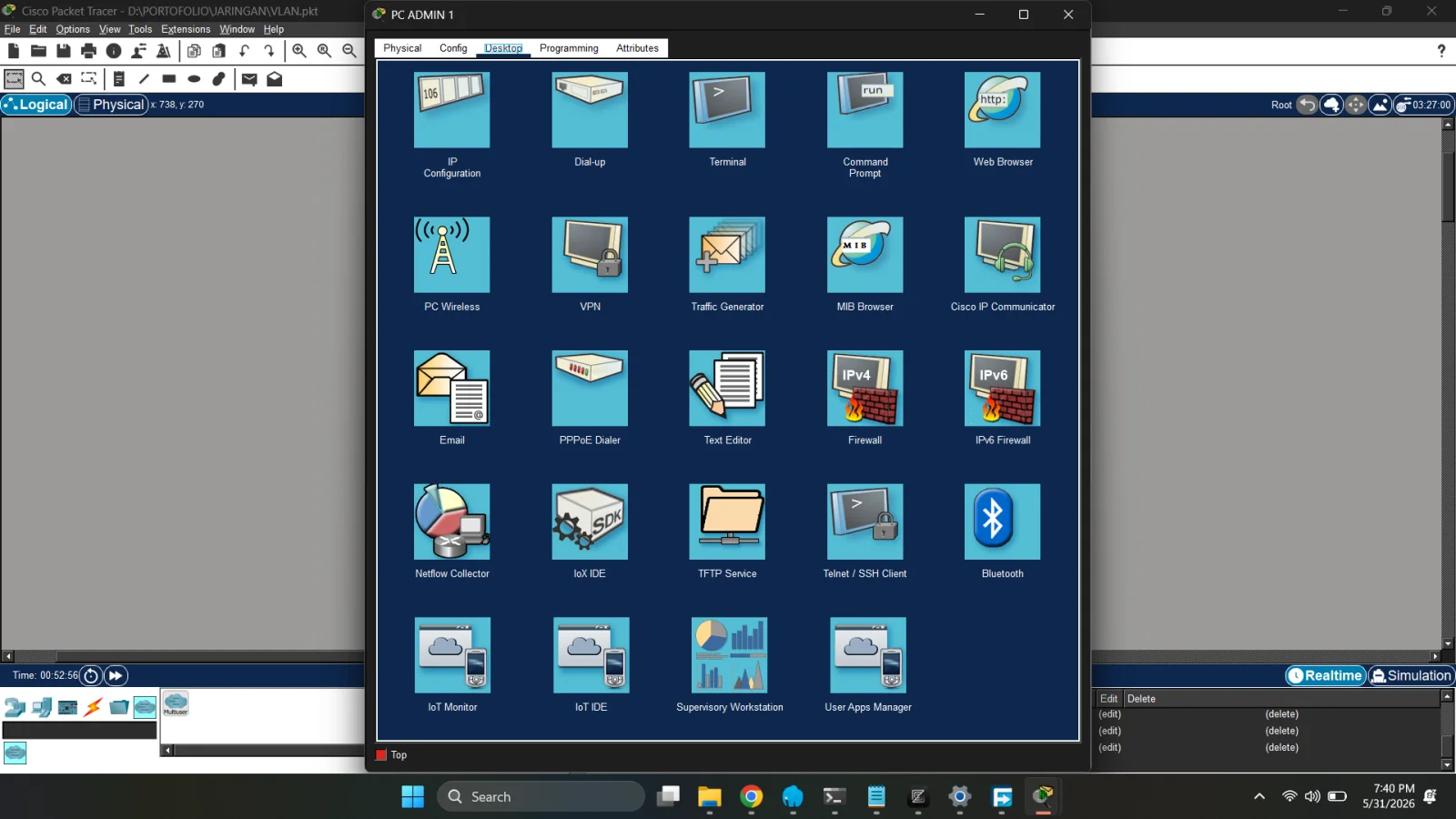Screen dimensions: 1456x819
Task: Open the Programming tab
Action: click(569, 48)
